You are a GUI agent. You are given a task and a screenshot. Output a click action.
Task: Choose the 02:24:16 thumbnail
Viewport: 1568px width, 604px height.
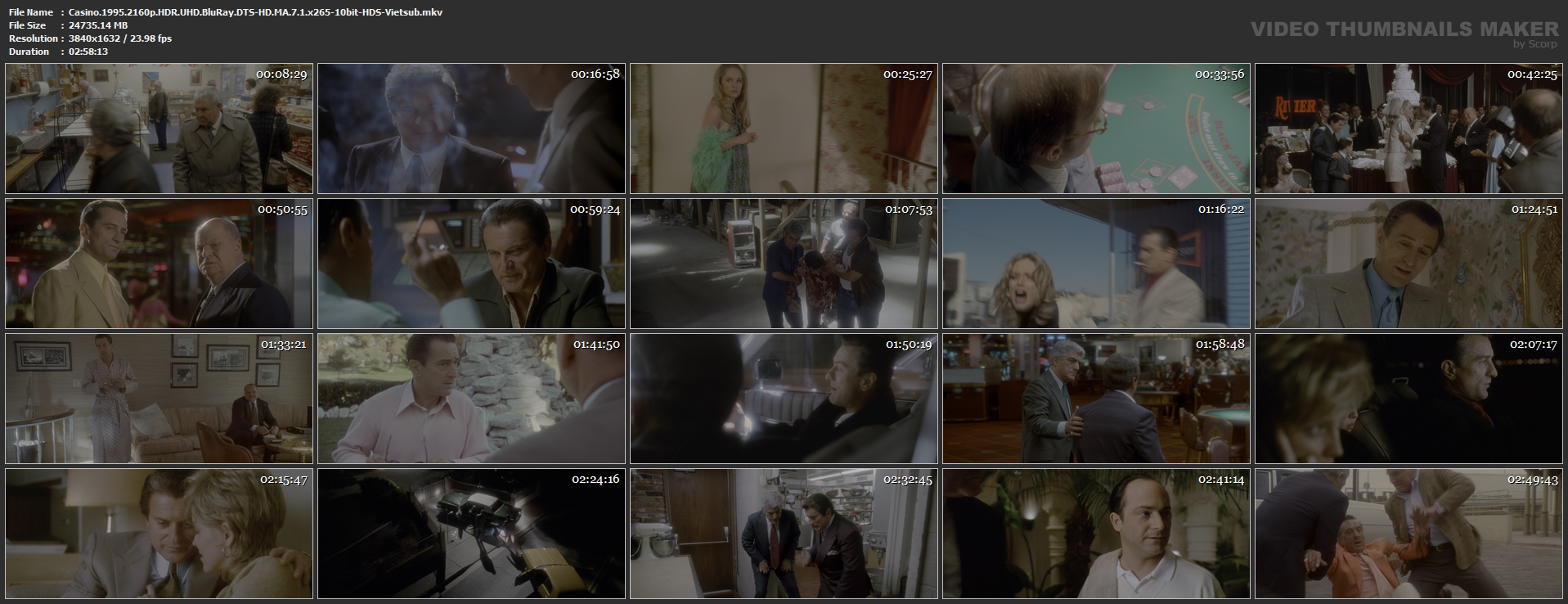[472, 534]
